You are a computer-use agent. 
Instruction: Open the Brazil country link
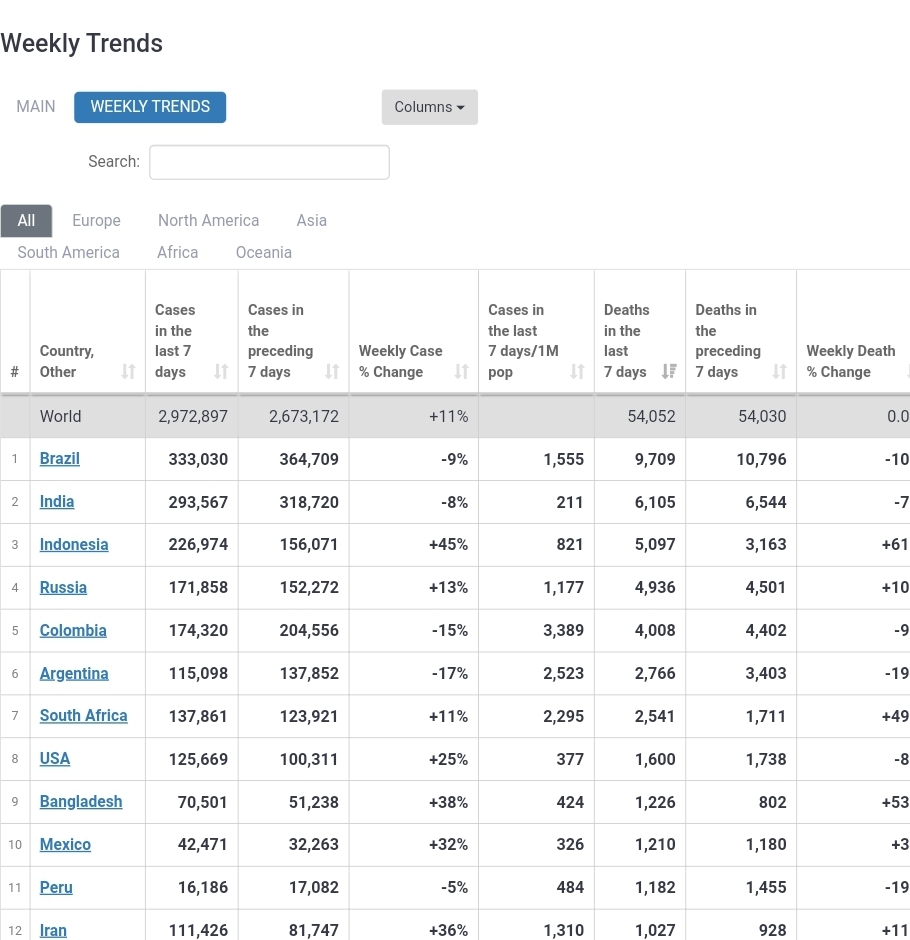60,459
